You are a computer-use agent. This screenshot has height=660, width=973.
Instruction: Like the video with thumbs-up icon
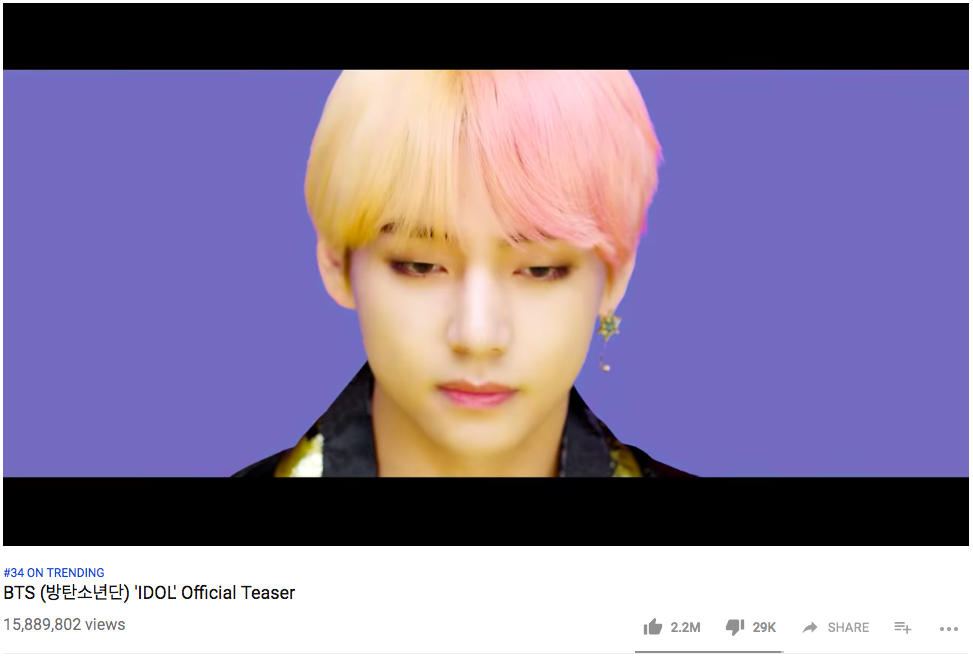652,627
